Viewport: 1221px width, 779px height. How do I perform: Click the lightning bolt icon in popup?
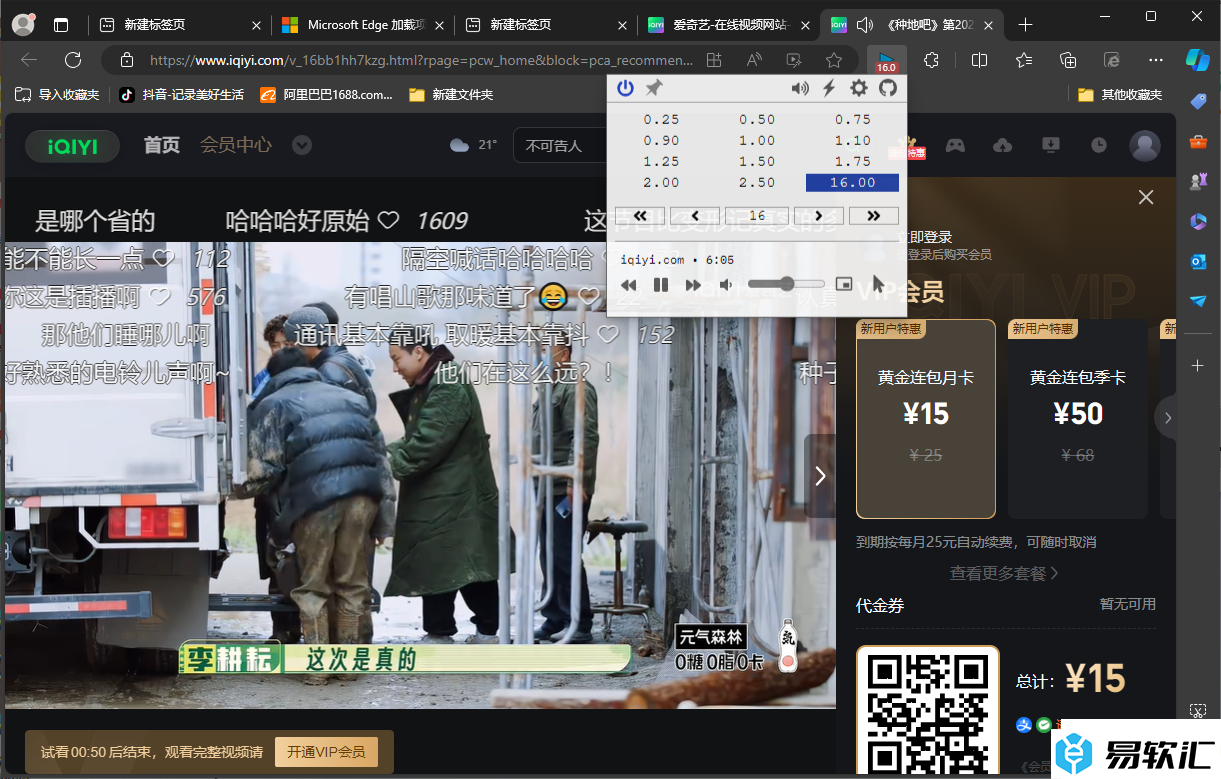[x=829, y=88]
